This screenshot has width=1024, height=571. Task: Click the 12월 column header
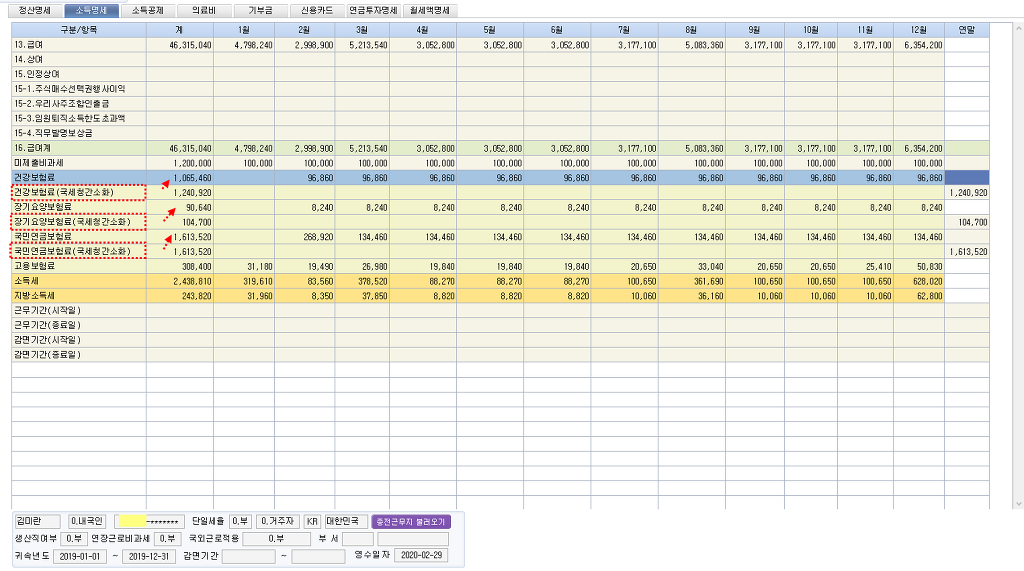point(919,30)
